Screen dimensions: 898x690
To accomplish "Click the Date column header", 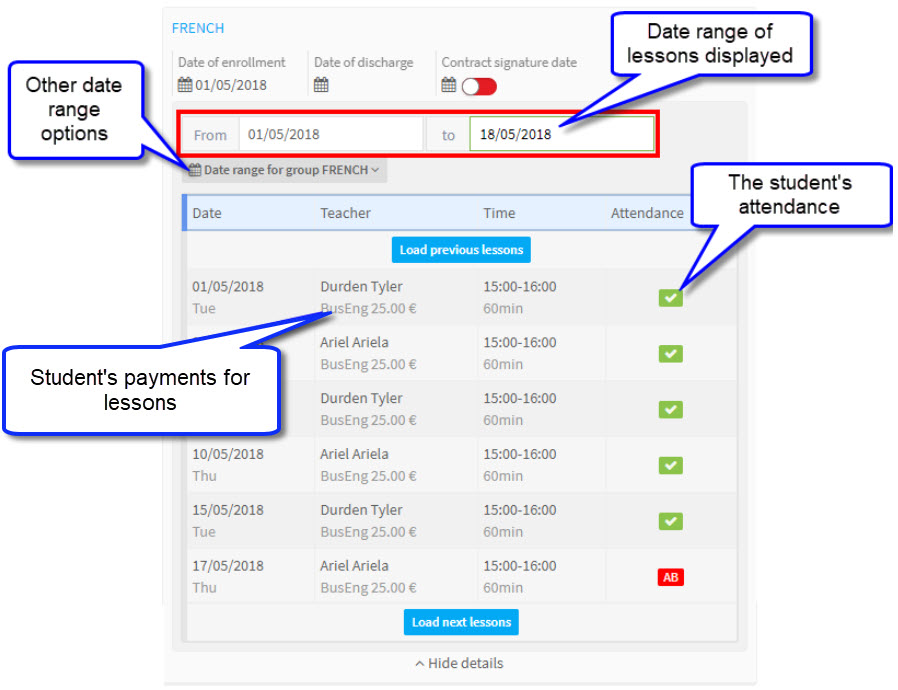I will (208, 213).
